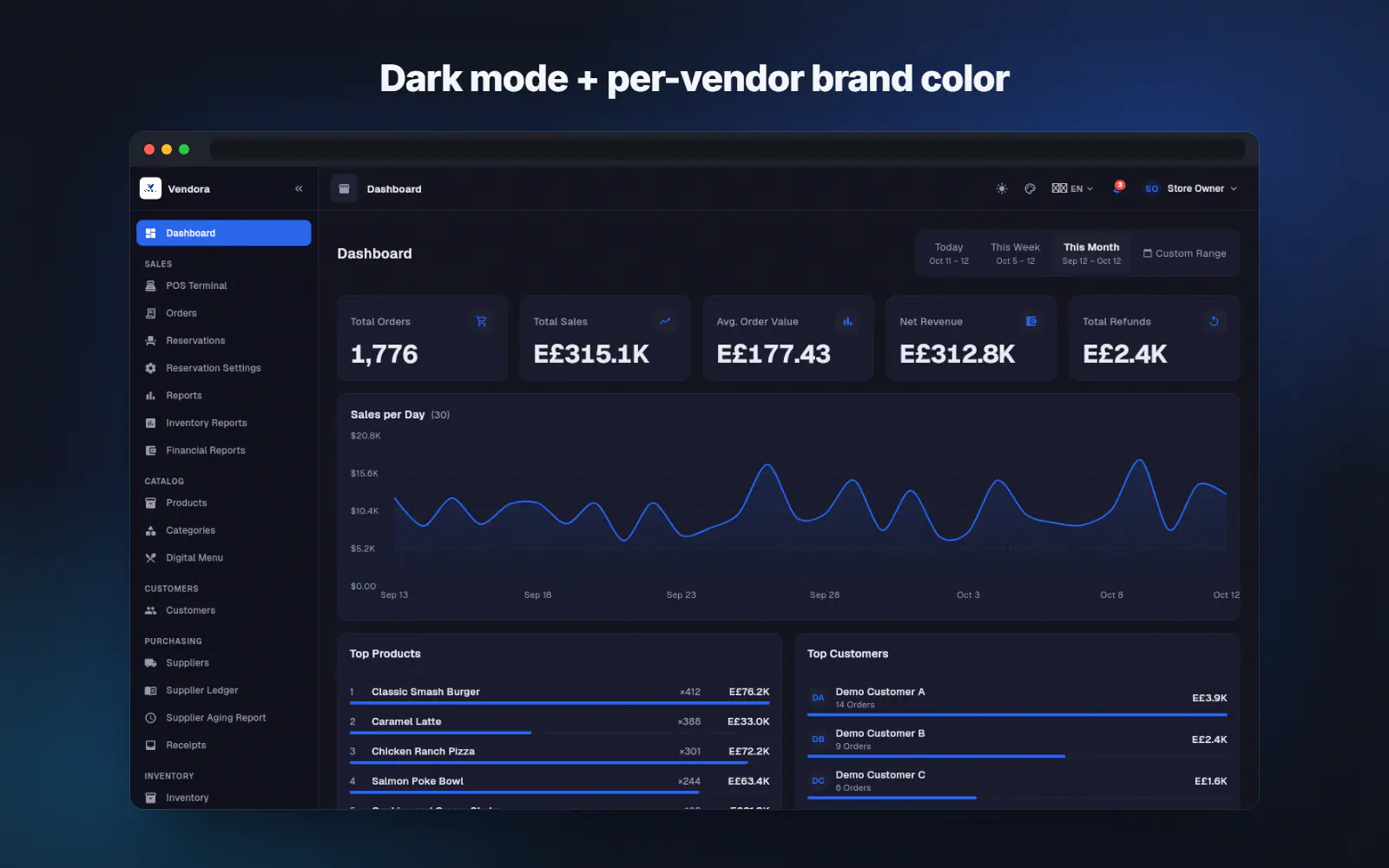Open Receipts in sidebar

click(223, 746)
